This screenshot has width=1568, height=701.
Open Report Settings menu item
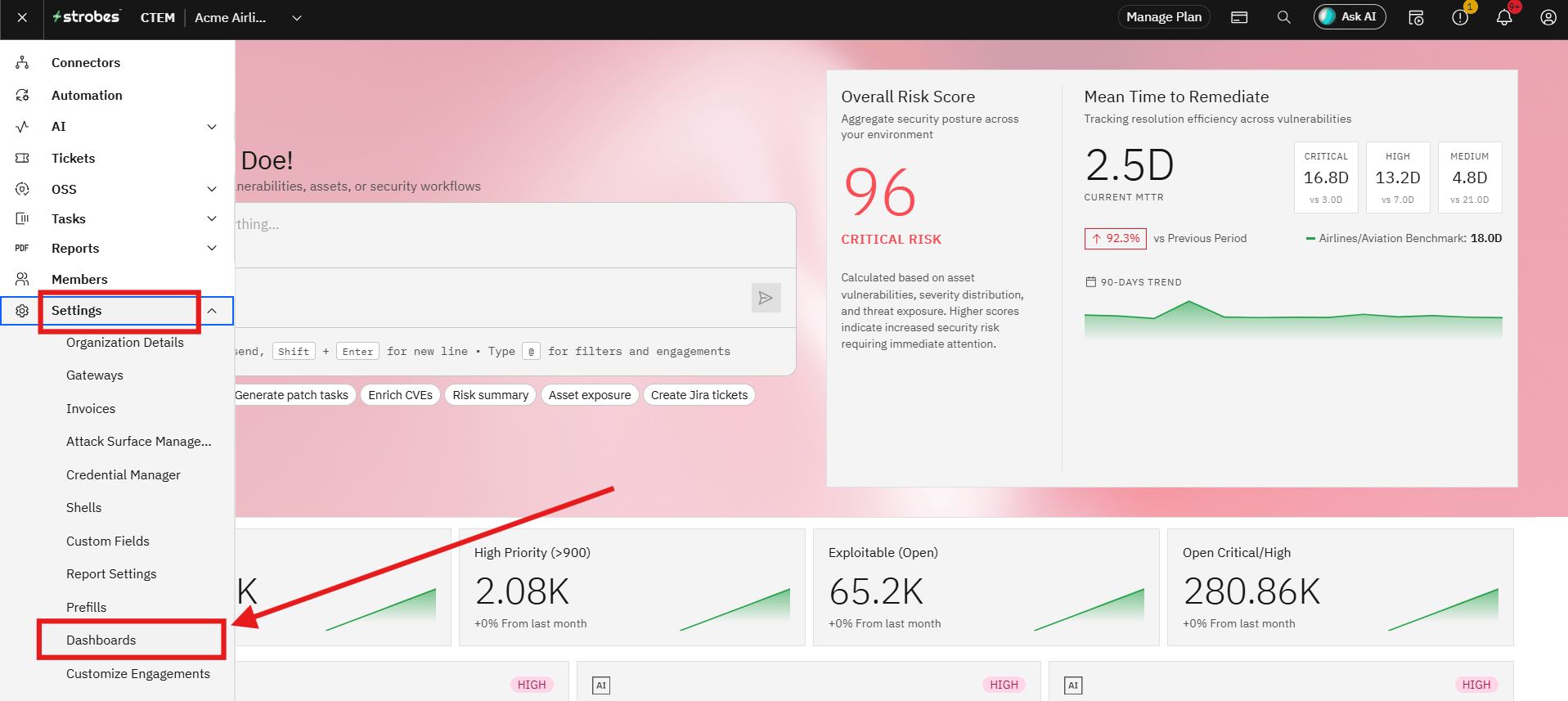111,574
